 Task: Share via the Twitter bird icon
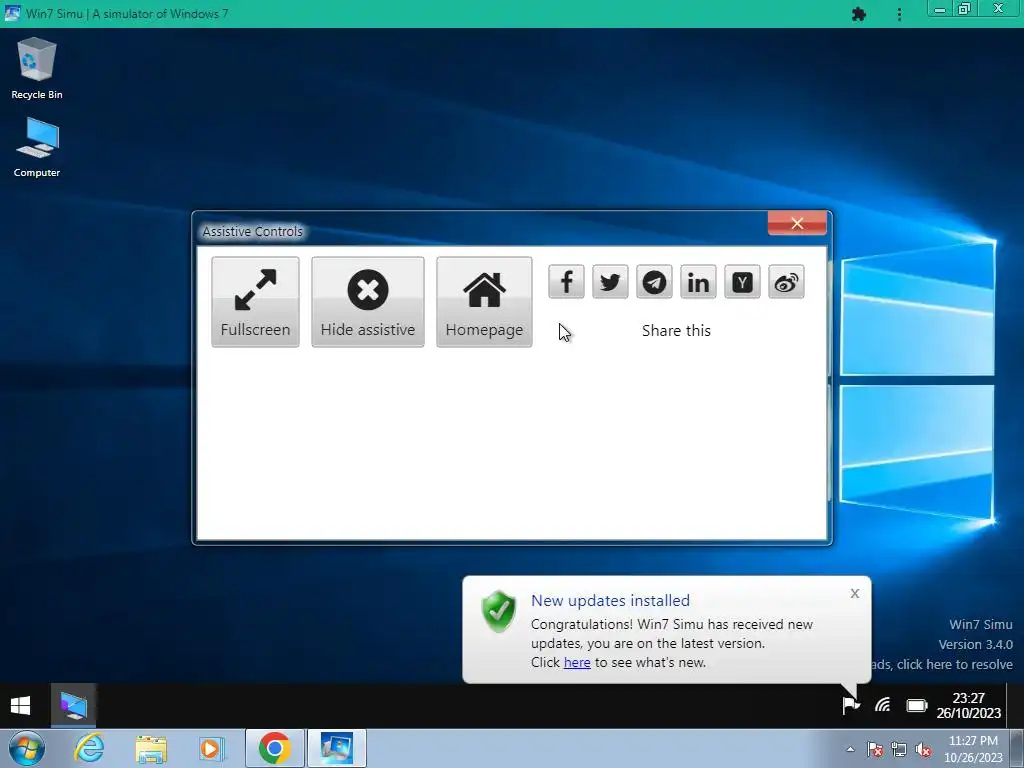610,282
